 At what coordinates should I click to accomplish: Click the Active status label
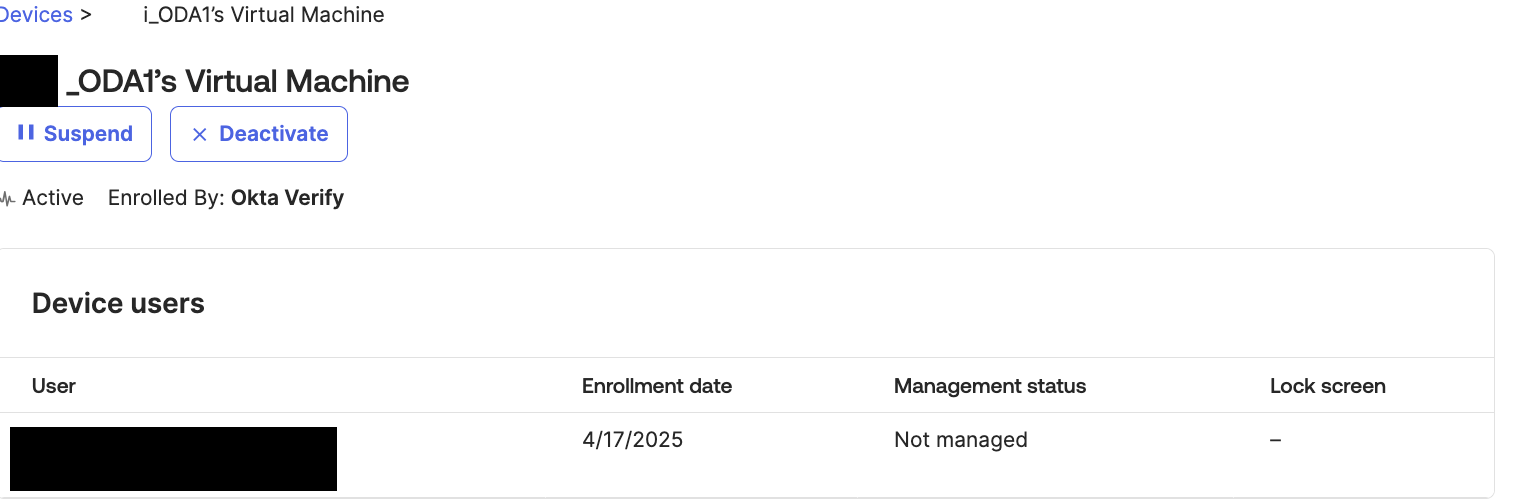click(53, 198)
